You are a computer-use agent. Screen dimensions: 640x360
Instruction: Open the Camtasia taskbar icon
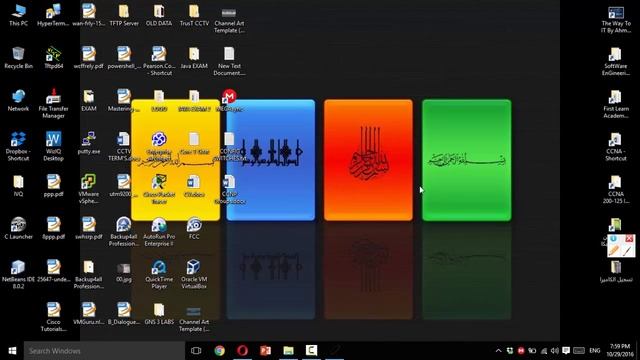coord(311,351)
